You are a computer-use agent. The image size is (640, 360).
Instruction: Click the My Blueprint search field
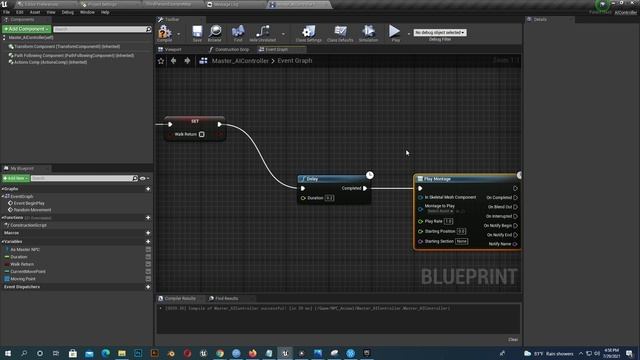(84, 178)
